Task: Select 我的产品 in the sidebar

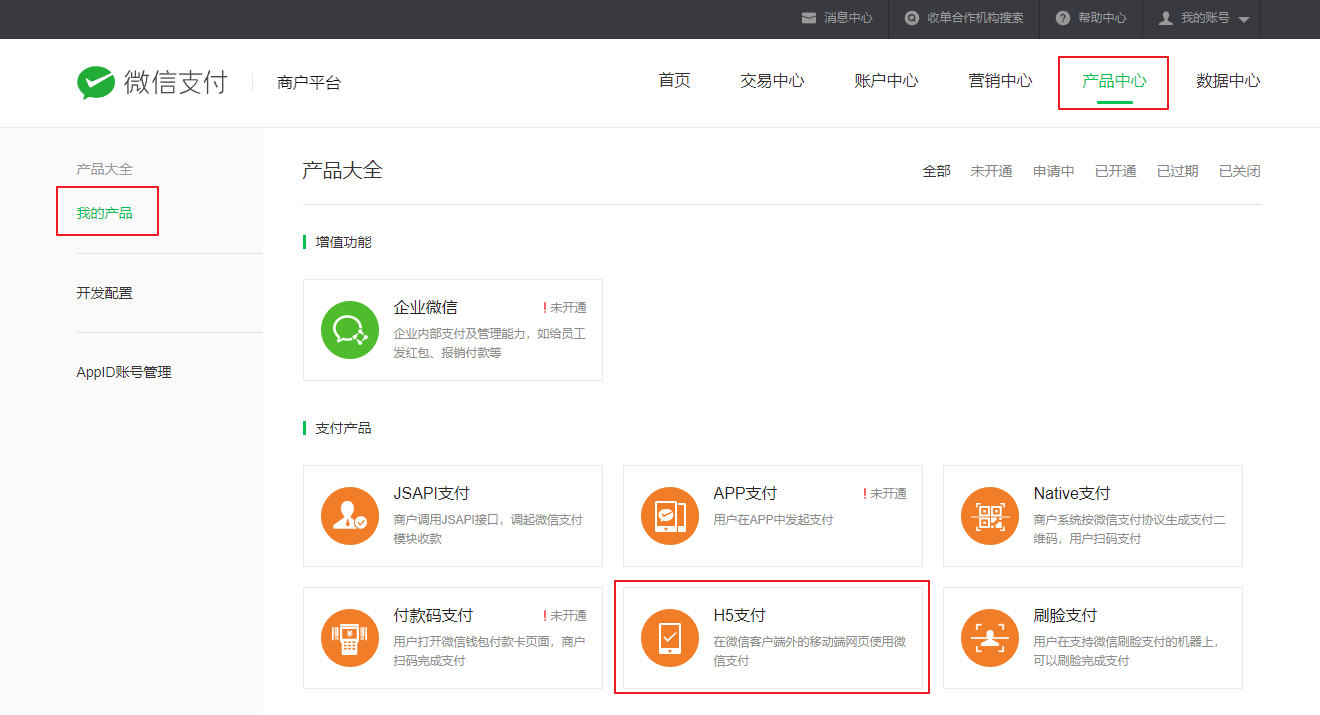Action: [104, 213]
